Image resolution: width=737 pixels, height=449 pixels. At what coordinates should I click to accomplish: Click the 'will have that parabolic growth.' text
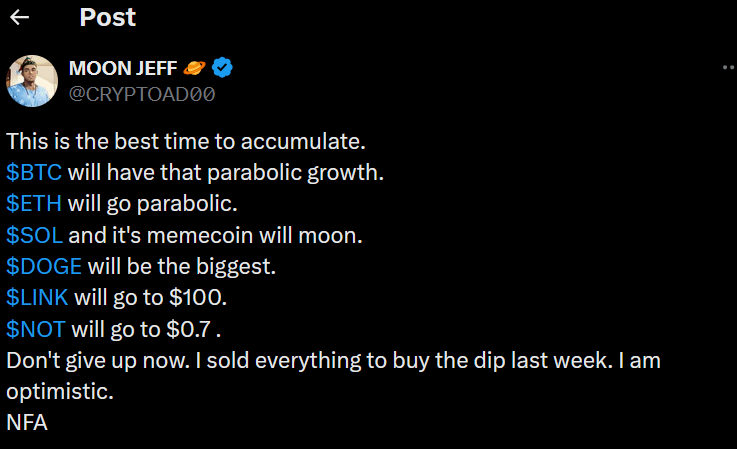click(226, 173)
